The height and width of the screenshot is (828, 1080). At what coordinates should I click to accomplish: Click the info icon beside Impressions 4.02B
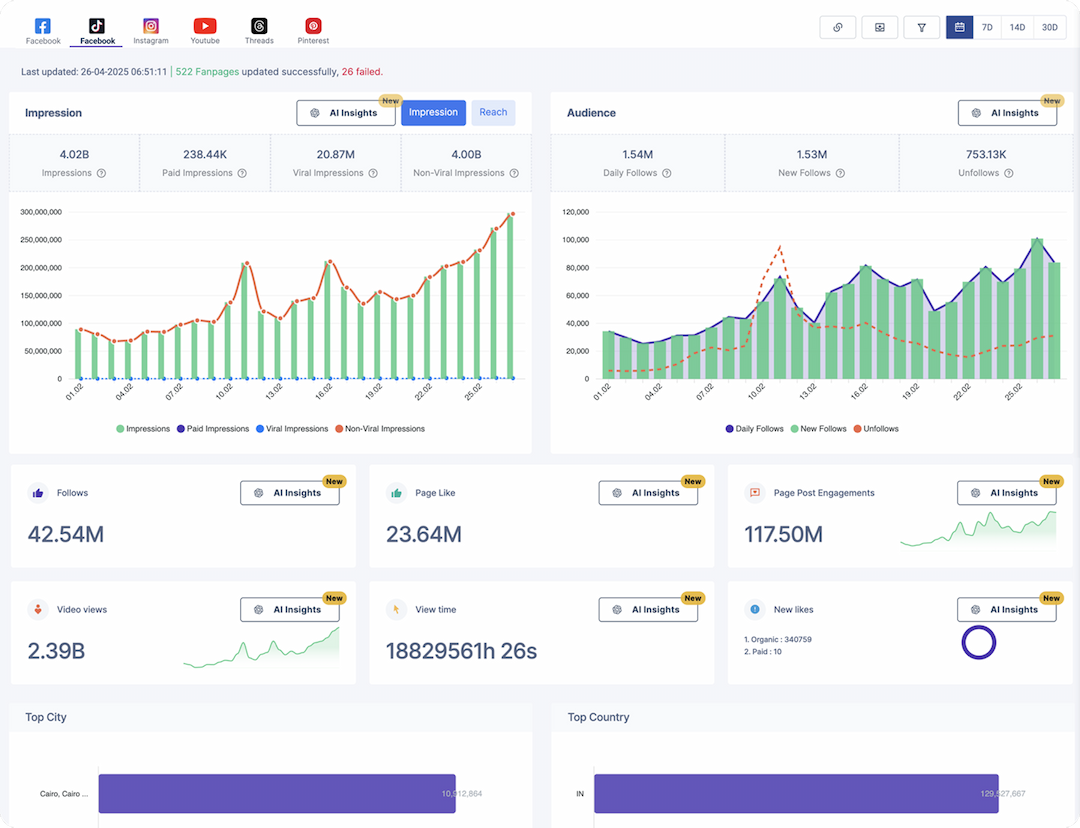pos(101,173)
